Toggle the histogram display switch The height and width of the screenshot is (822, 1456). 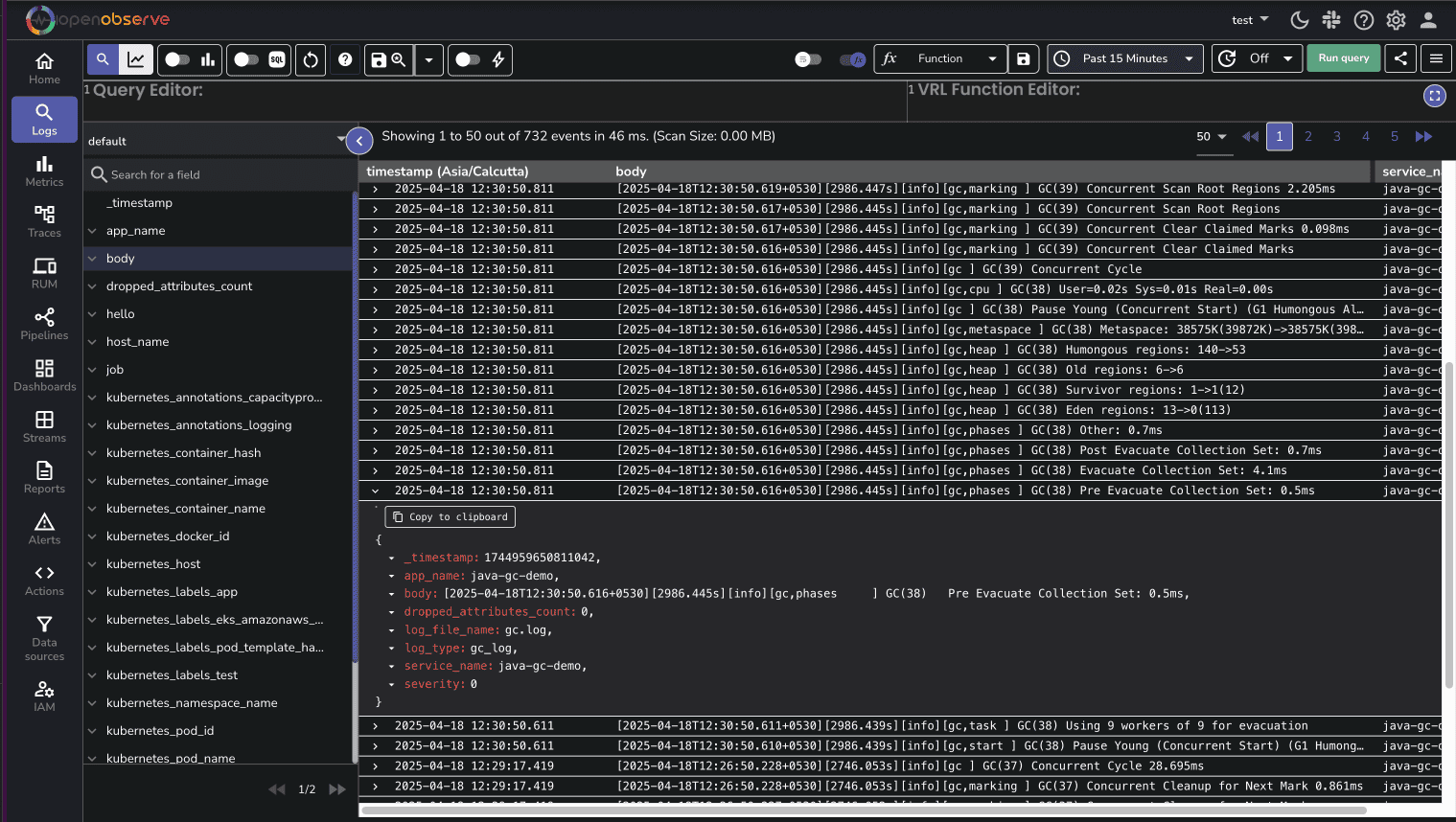177,59
